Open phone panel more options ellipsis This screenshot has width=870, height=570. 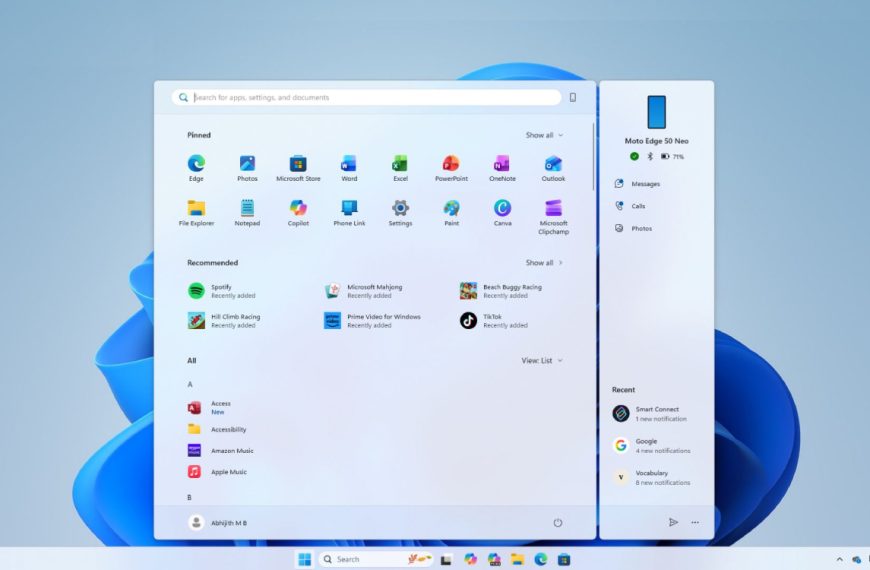pyautogui.click(x=695, y=522)
